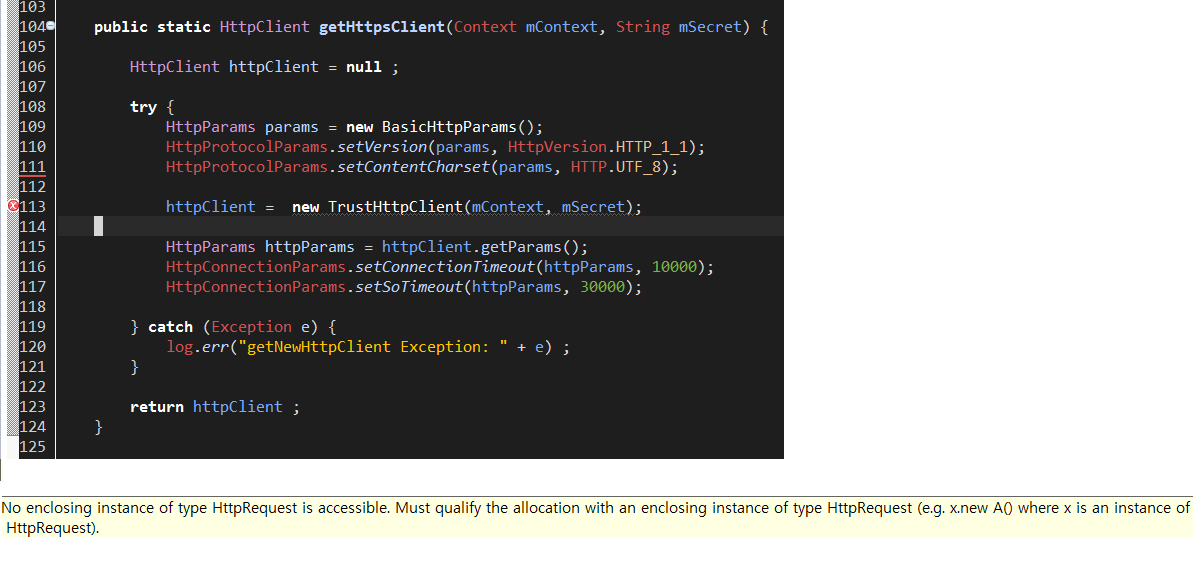Click the "getNewHttpClient Exception: " string literal
Image resolution: width=1194 pixels, height=572 pixels.
pos(372,347)
